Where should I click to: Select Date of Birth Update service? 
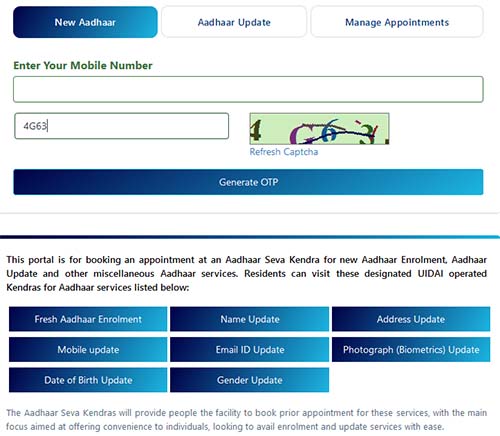point(88,380)
